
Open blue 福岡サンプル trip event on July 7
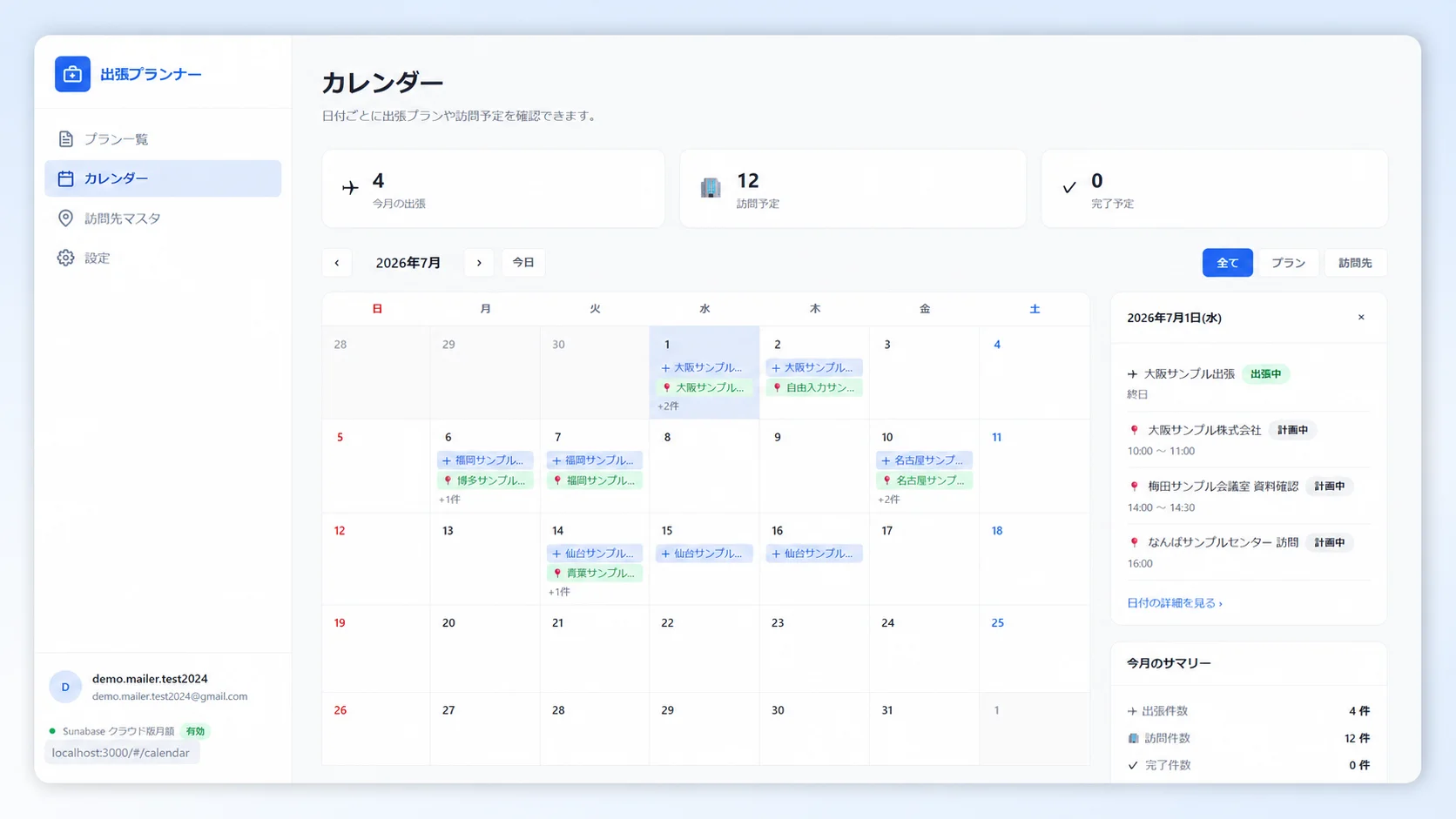point(595,460)
